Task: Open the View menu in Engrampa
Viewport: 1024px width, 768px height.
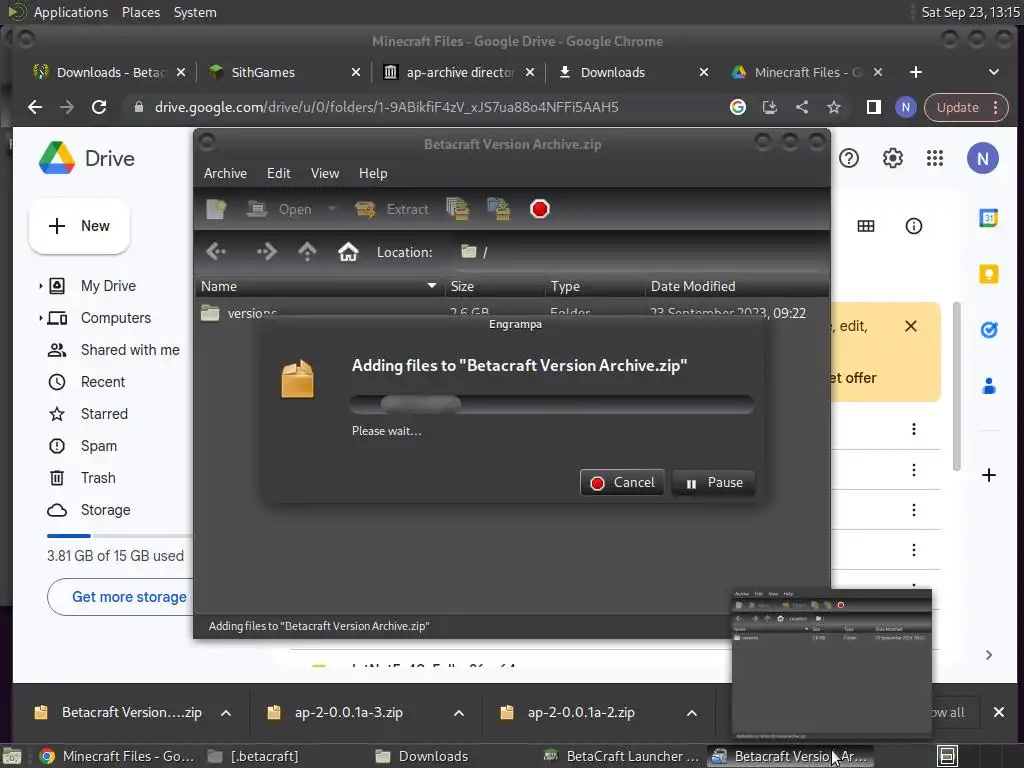Action: coord(325,173)
